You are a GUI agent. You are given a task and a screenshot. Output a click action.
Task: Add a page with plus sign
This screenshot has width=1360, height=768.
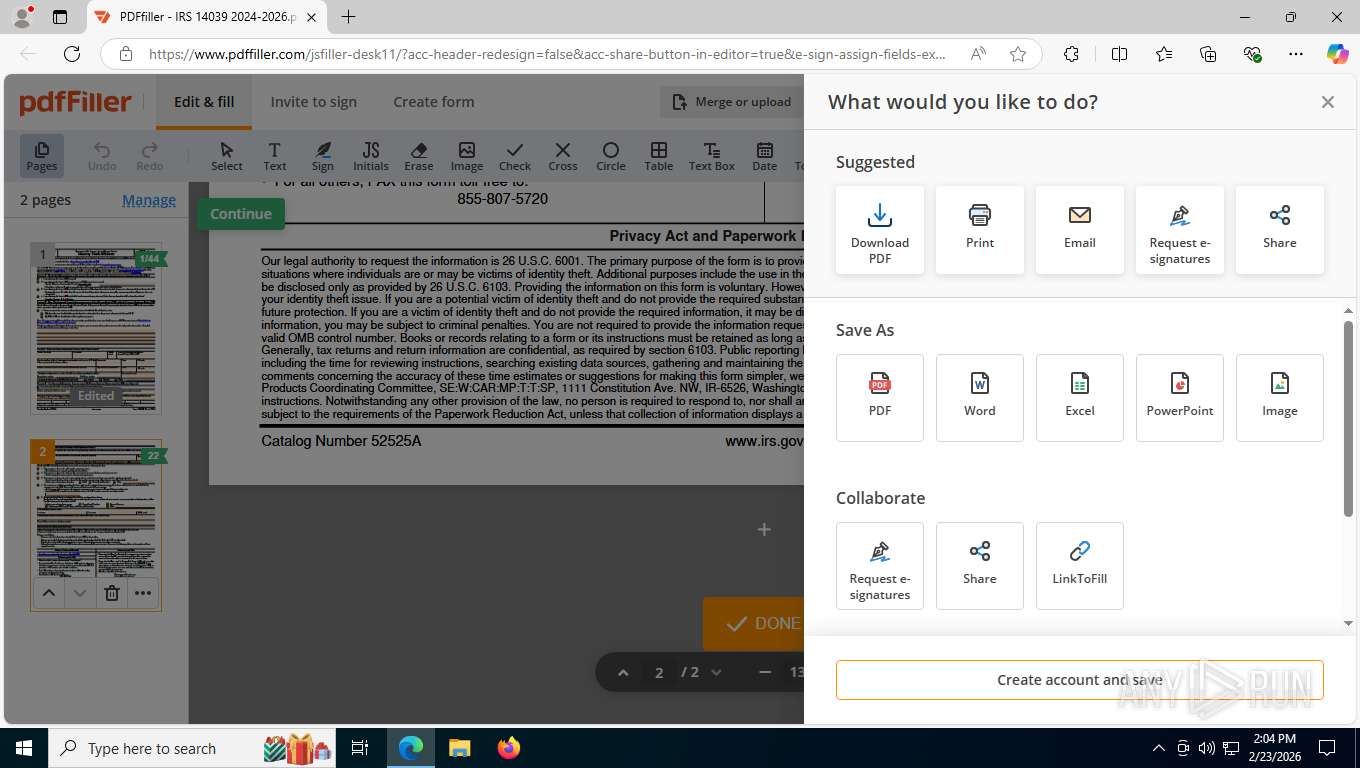[764, 529]
